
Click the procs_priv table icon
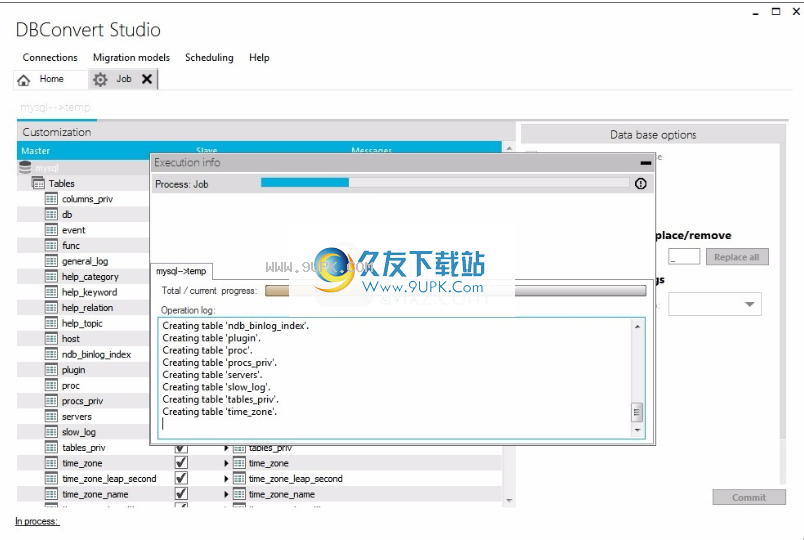51,401
